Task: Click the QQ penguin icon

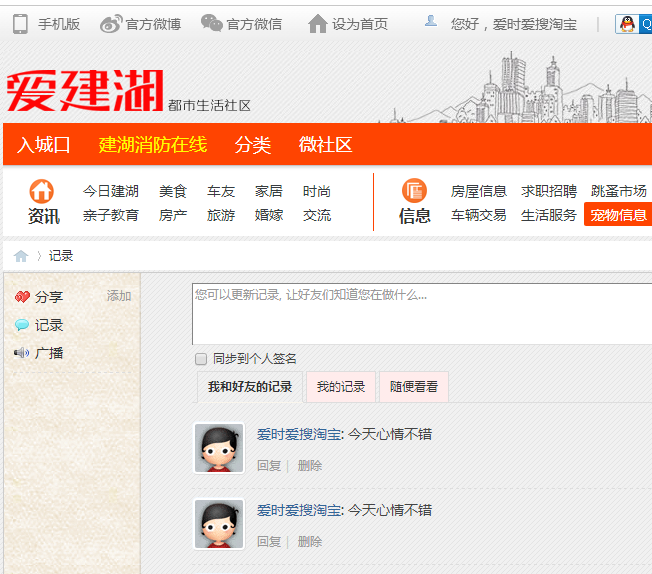Action: click(x=628, y=24)
